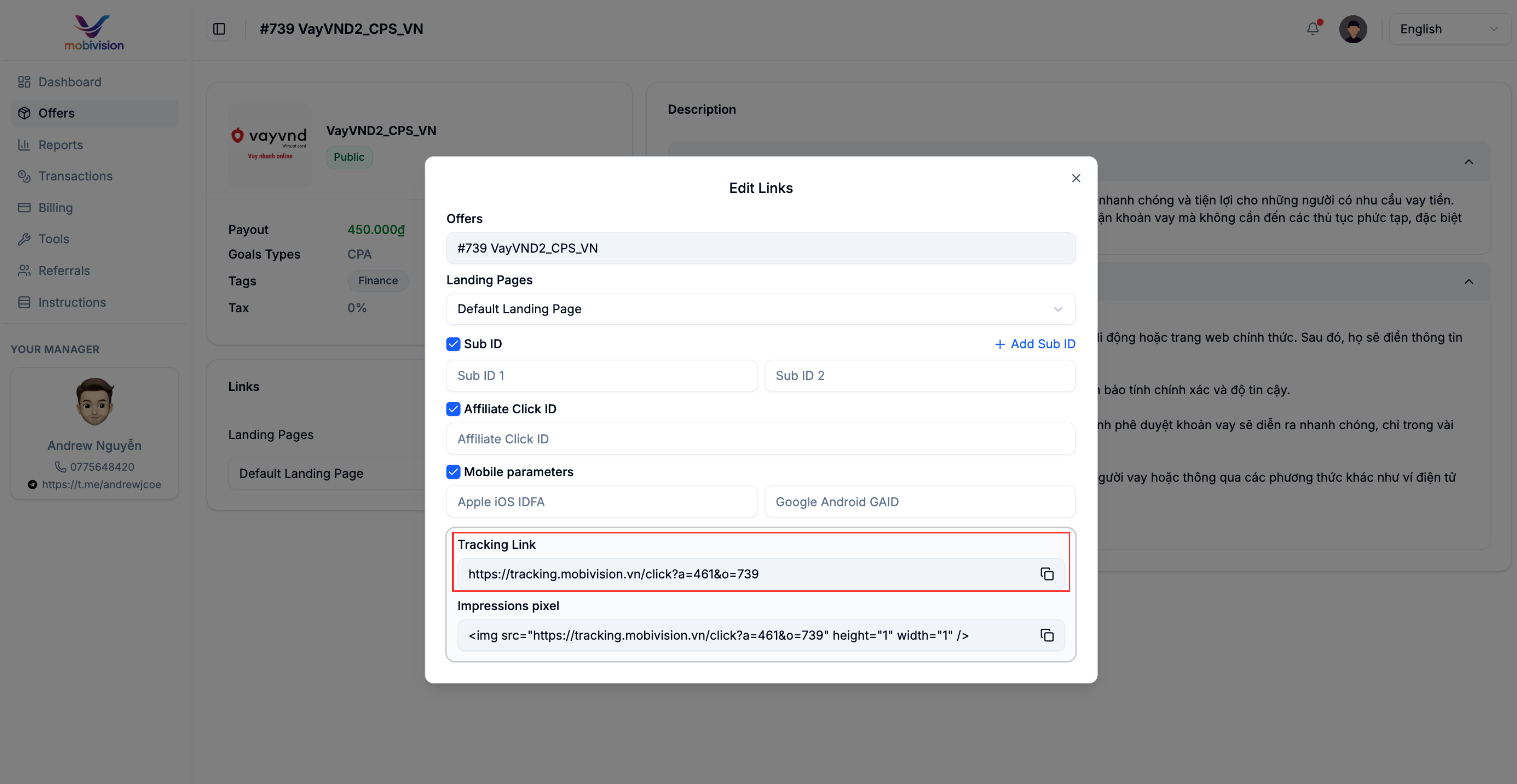Collapse the first Description section chevron

pos(1469,162)
